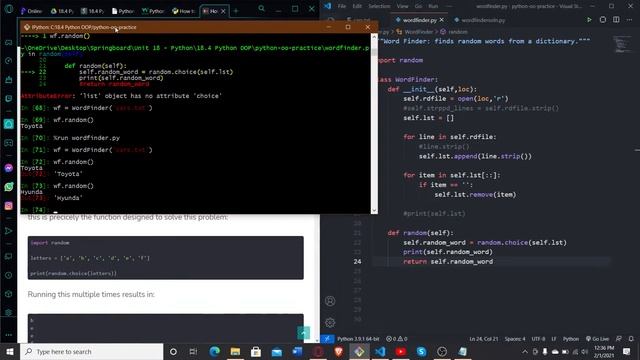The width and height of the screenshot is (640, 360).
Task: Change the LF end-of-line sequence
Action: pos(554,339)
